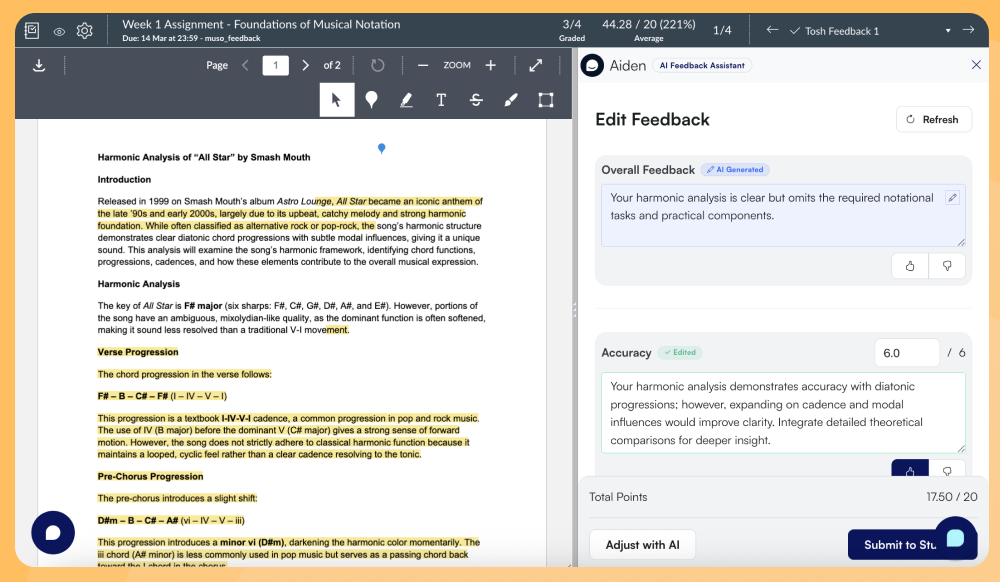Choose the highlighter annotation tool

point(406,100)
